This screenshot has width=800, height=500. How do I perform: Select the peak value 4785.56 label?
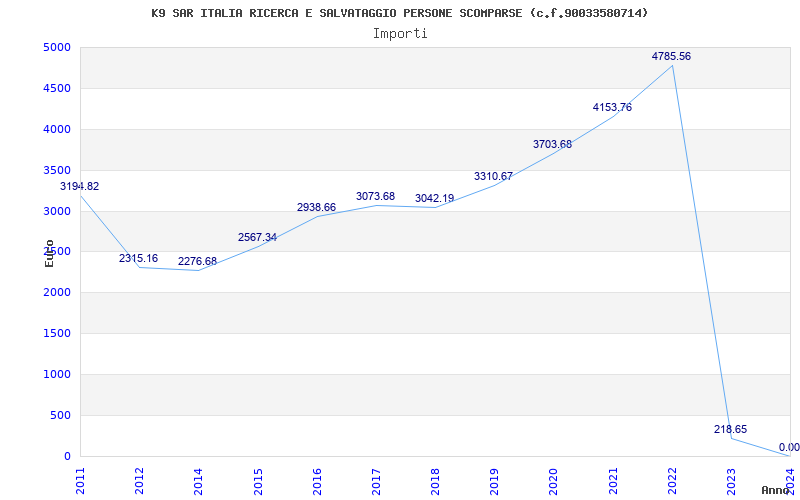pos(671,57)
